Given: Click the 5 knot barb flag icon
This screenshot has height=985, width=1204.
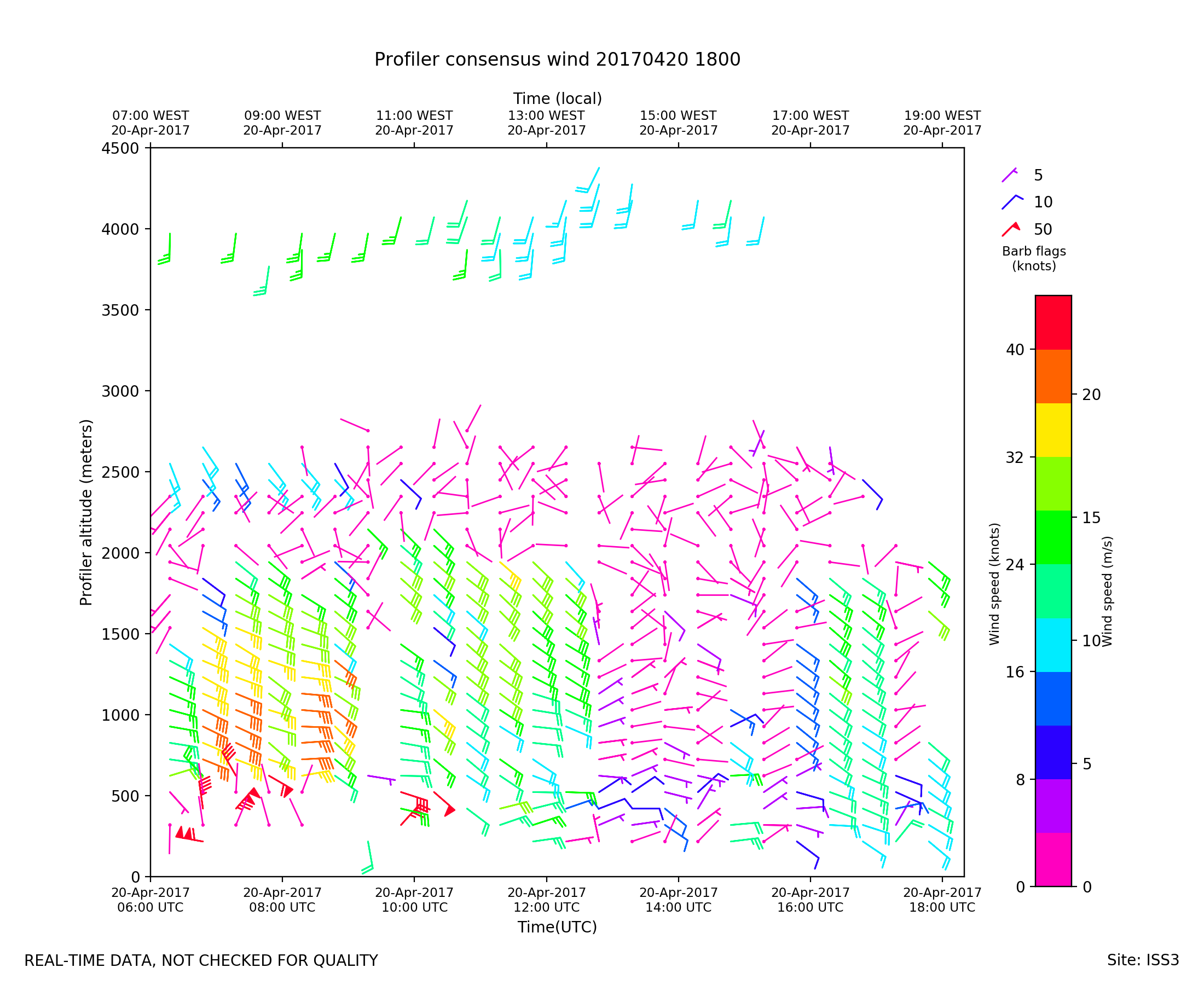Looking at the screenshot, I should (1009, 175).
